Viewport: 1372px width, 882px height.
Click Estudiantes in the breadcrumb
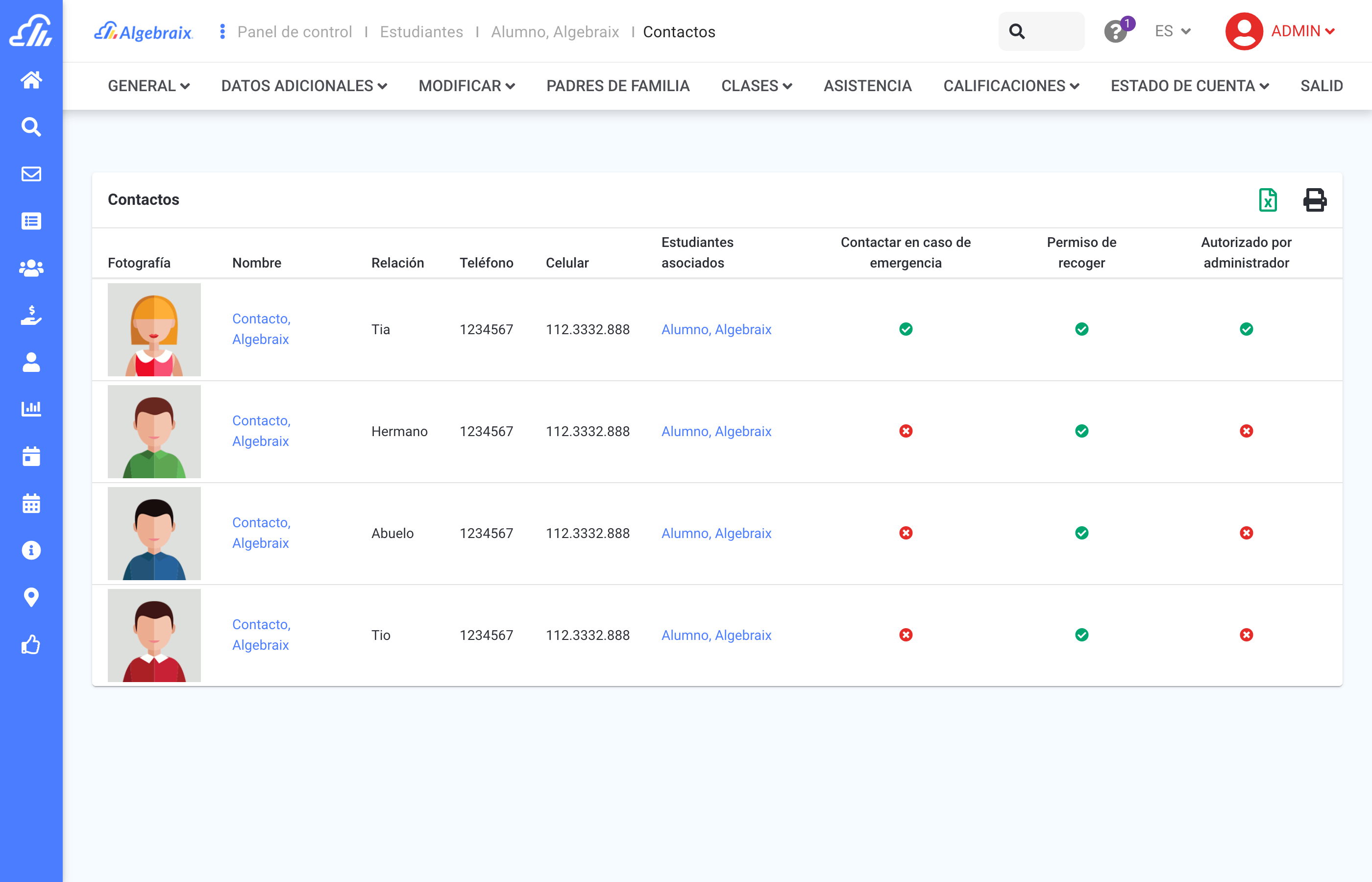(421, 32)
